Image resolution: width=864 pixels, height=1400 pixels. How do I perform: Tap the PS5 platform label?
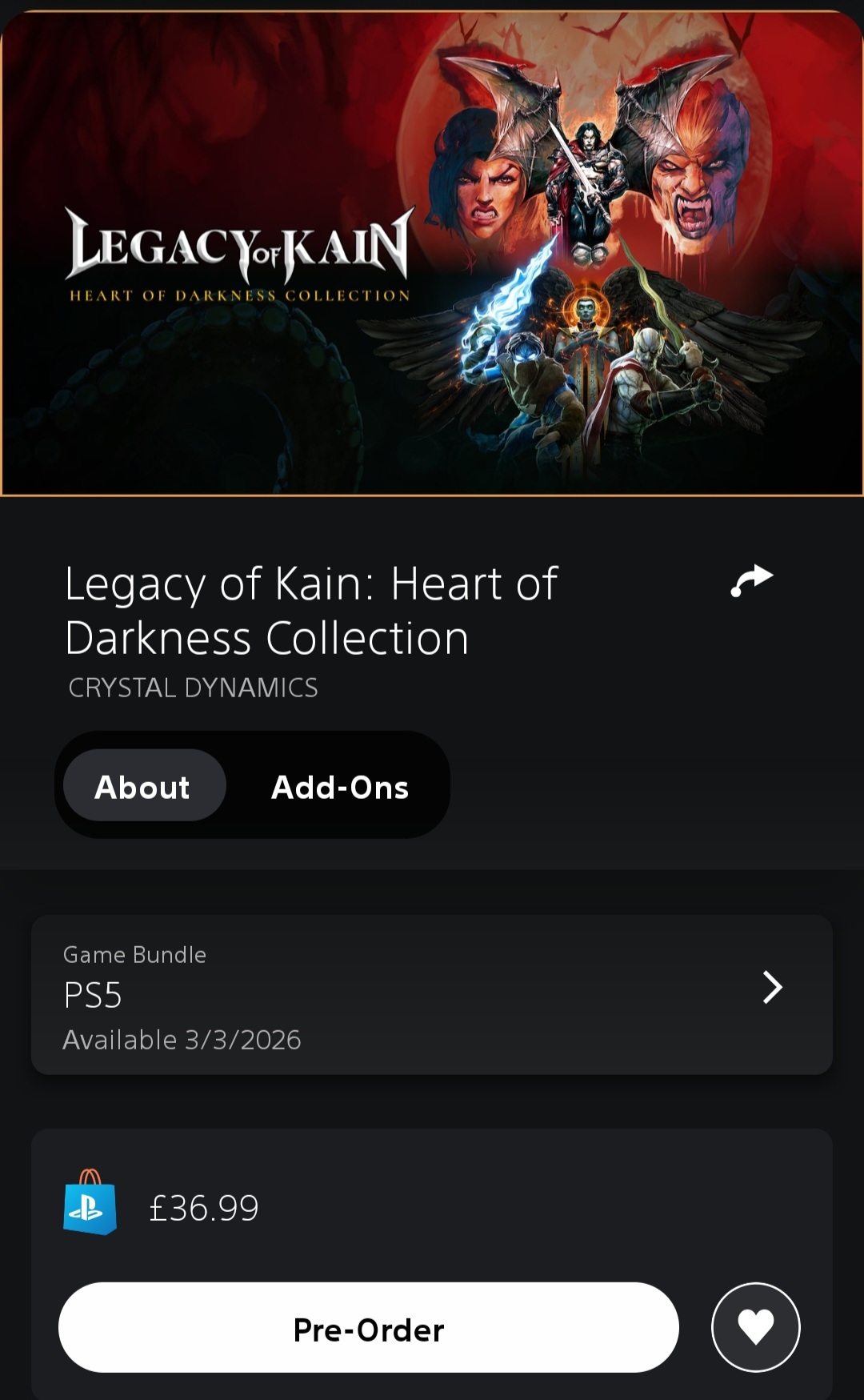click(x=93, y=996)
